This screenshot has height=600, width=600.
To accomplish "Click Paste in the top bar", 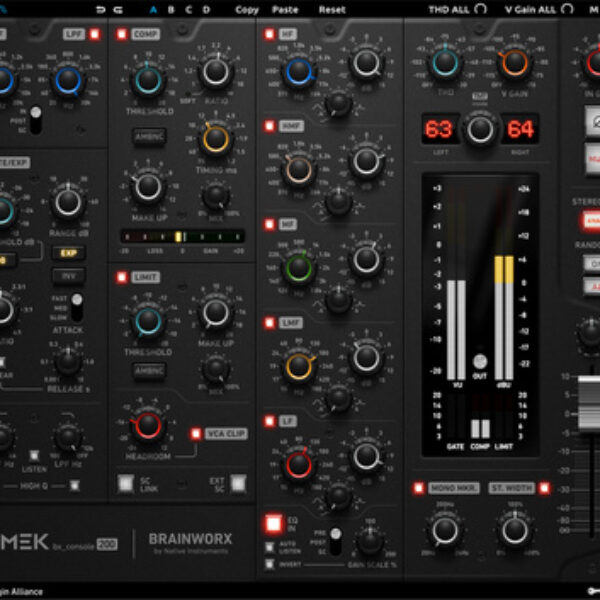I will tap(285, 10).
